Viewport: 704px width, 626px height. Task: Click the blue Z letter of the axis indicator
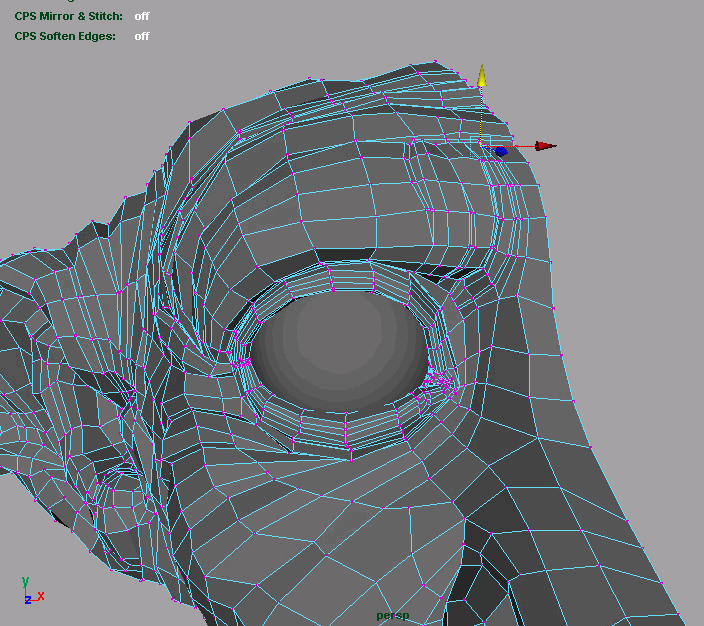coord(28,600)
